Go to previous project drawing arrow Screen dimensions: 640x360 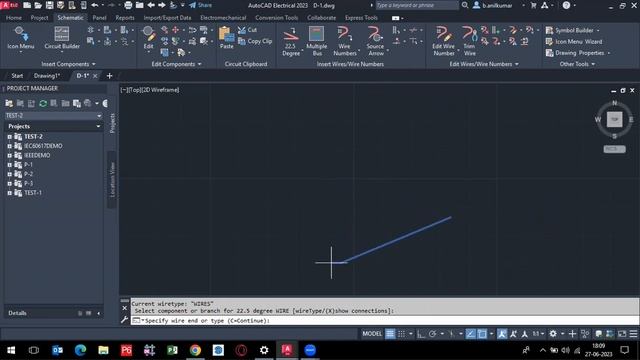[x=151, y=5]
